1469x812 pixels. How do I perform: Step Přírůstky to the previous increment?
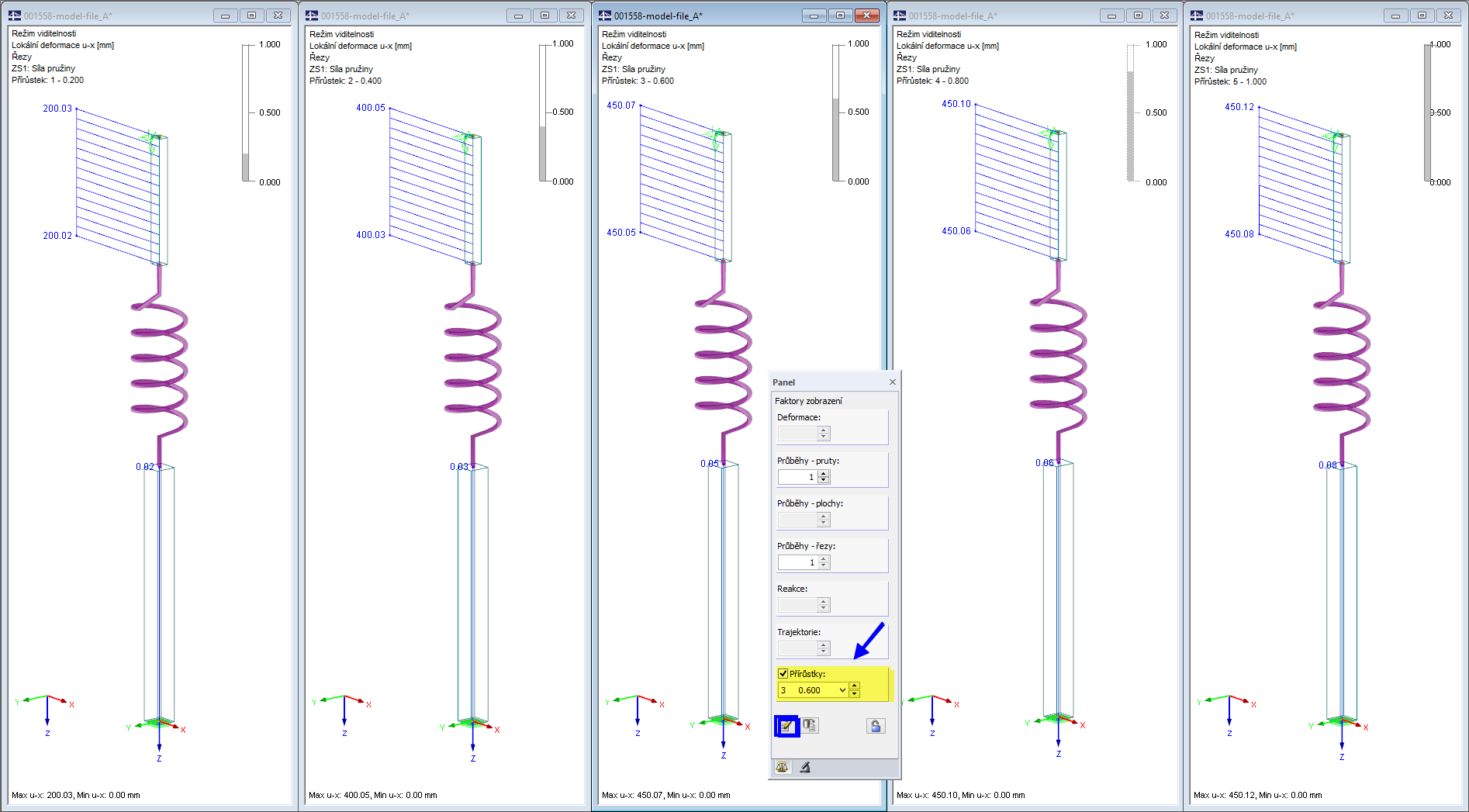click(x=854, y=694)
